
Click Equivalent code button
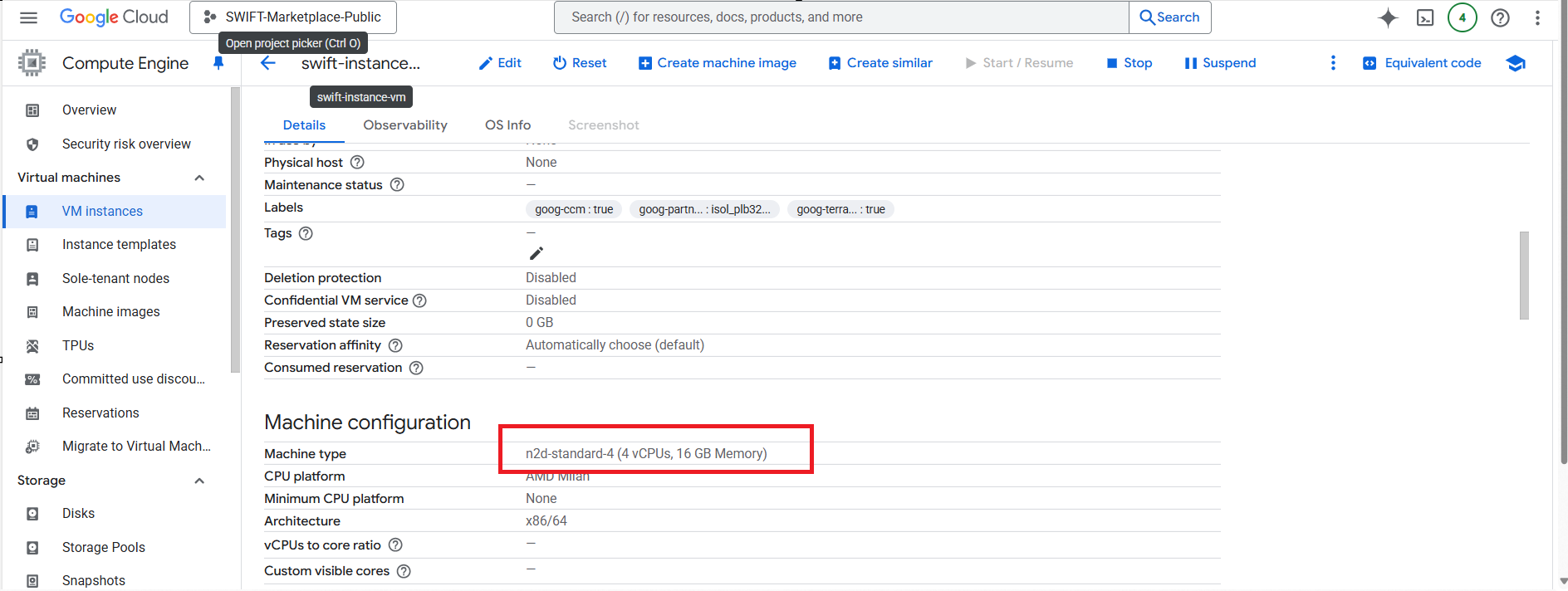click(1422, 63)
